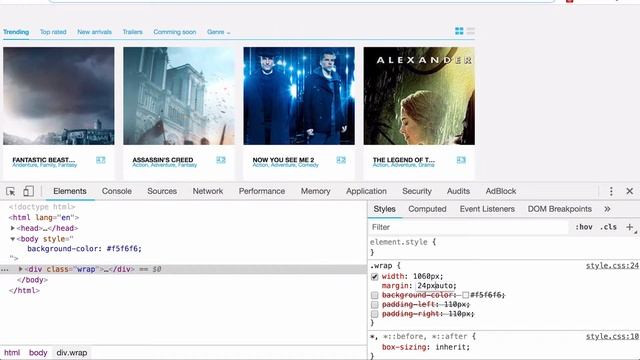Select body in the breadcrumb bar

tap(38, 353)
